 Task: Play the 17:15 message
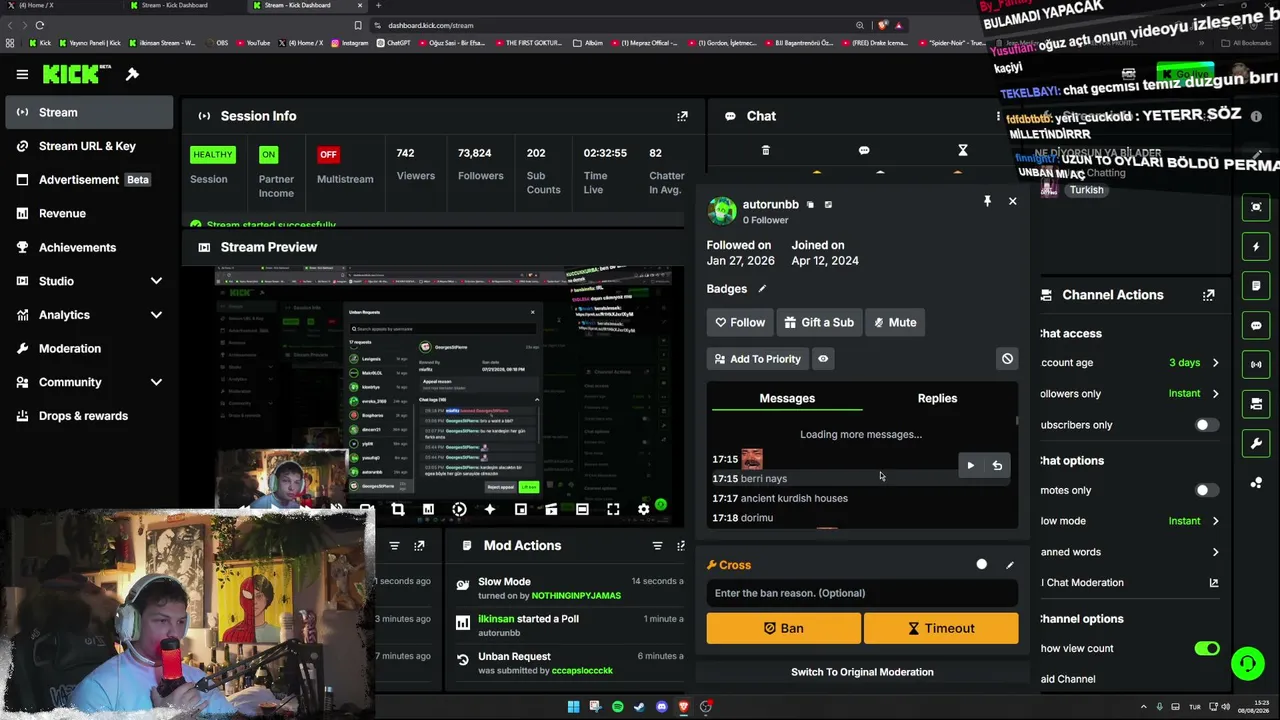[970, 465]
